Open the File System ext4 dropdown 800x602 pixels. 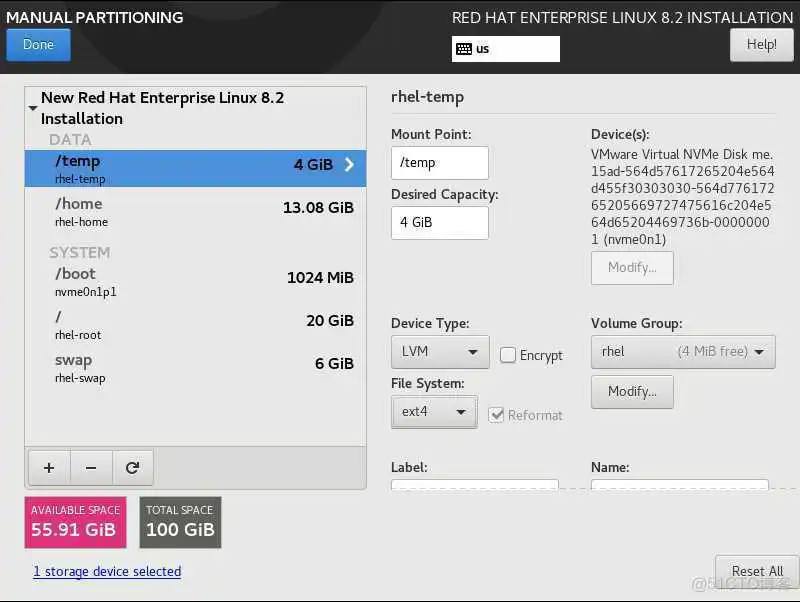point(434,412)
